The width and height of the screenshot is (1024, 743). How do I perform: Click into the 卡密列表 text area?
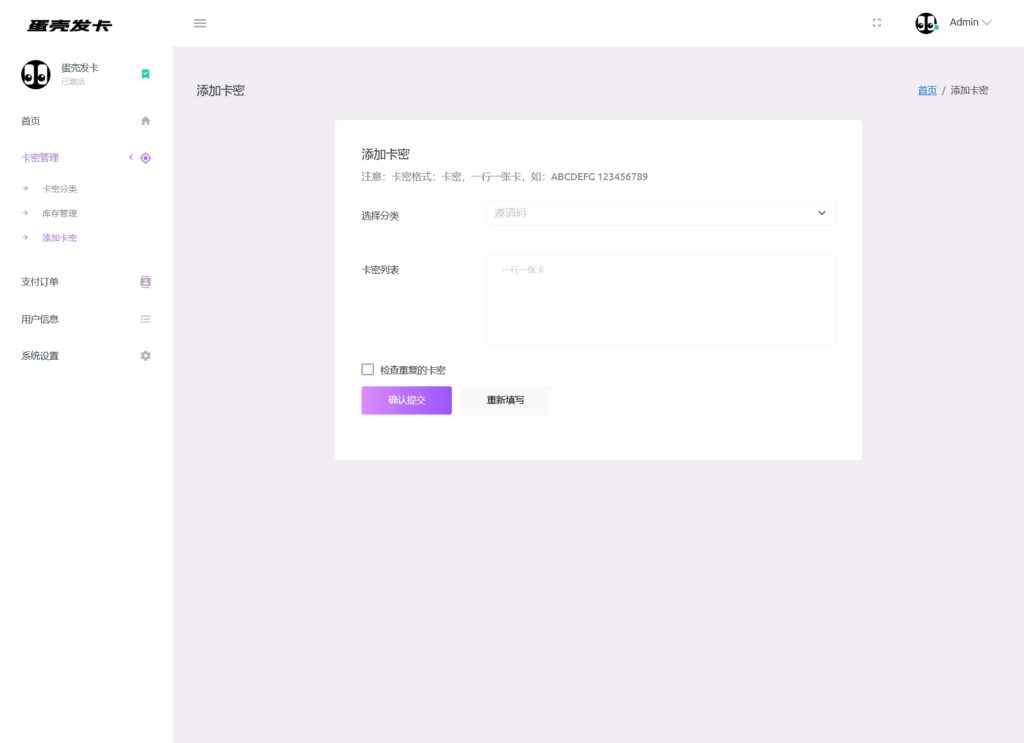(x=660, y=299)
